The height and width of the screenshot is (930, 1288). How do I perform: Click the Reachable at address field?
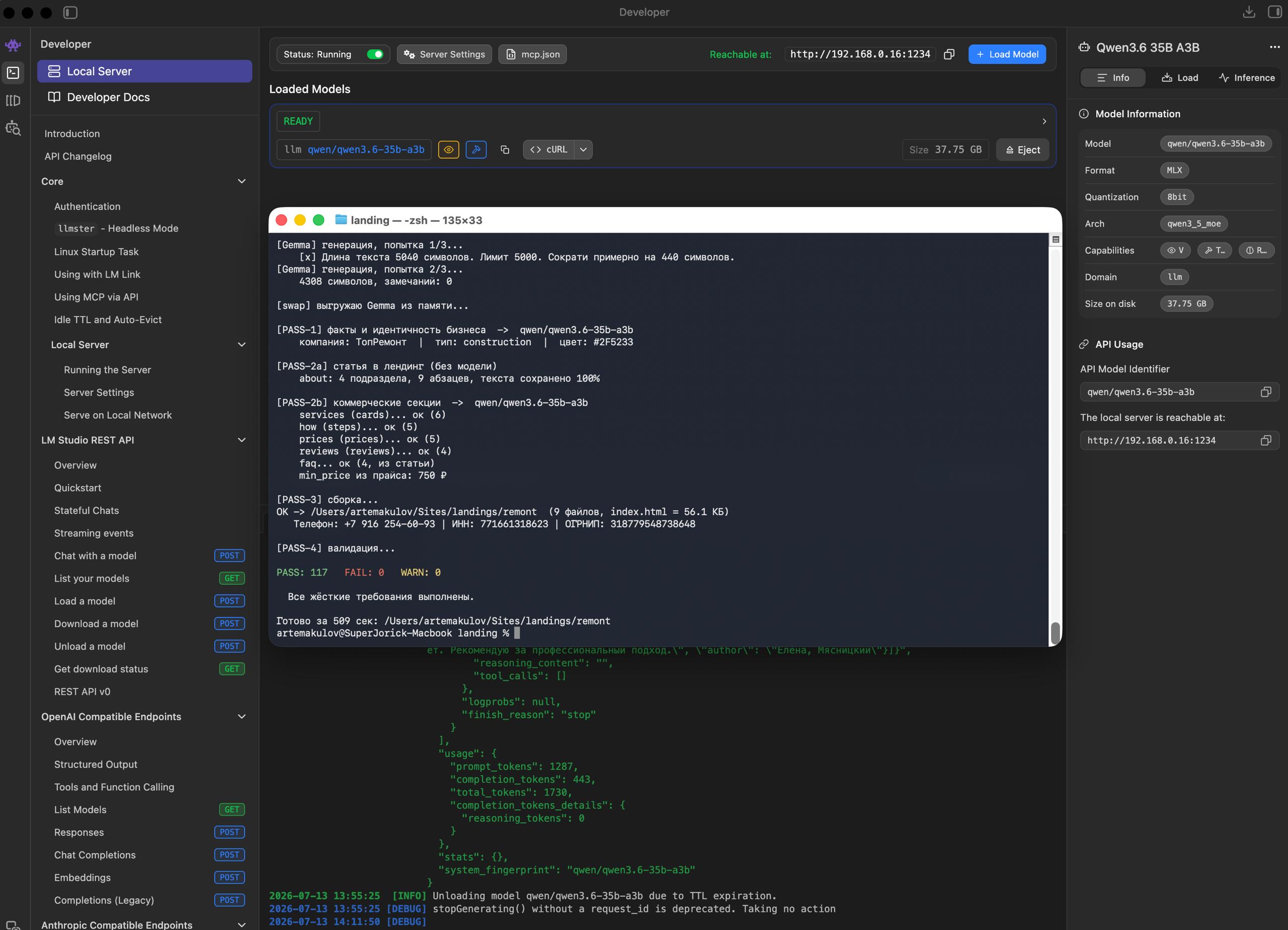coord(860,54)
